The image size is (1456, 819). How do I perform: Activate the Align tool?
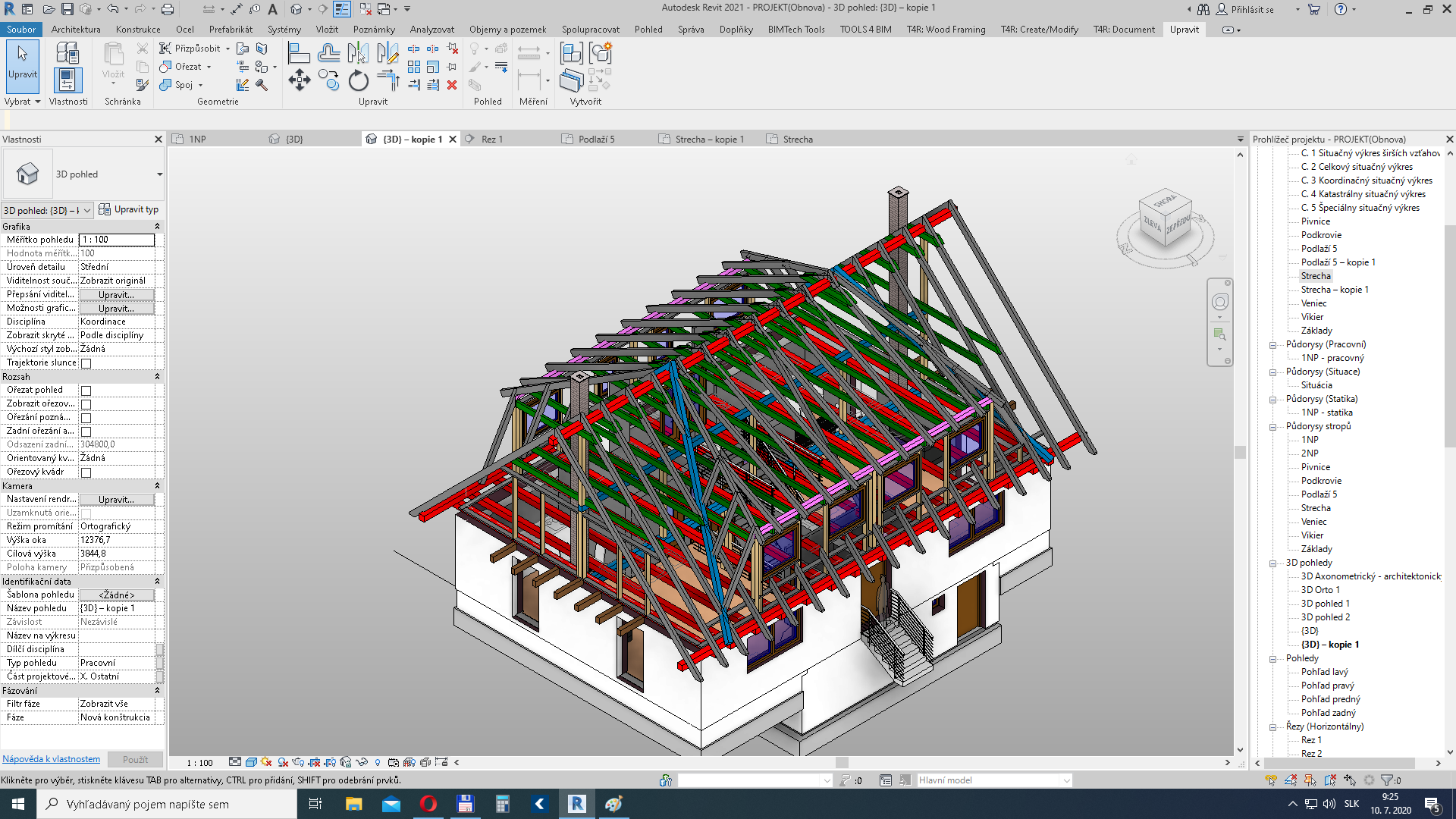tap(299, 53)
